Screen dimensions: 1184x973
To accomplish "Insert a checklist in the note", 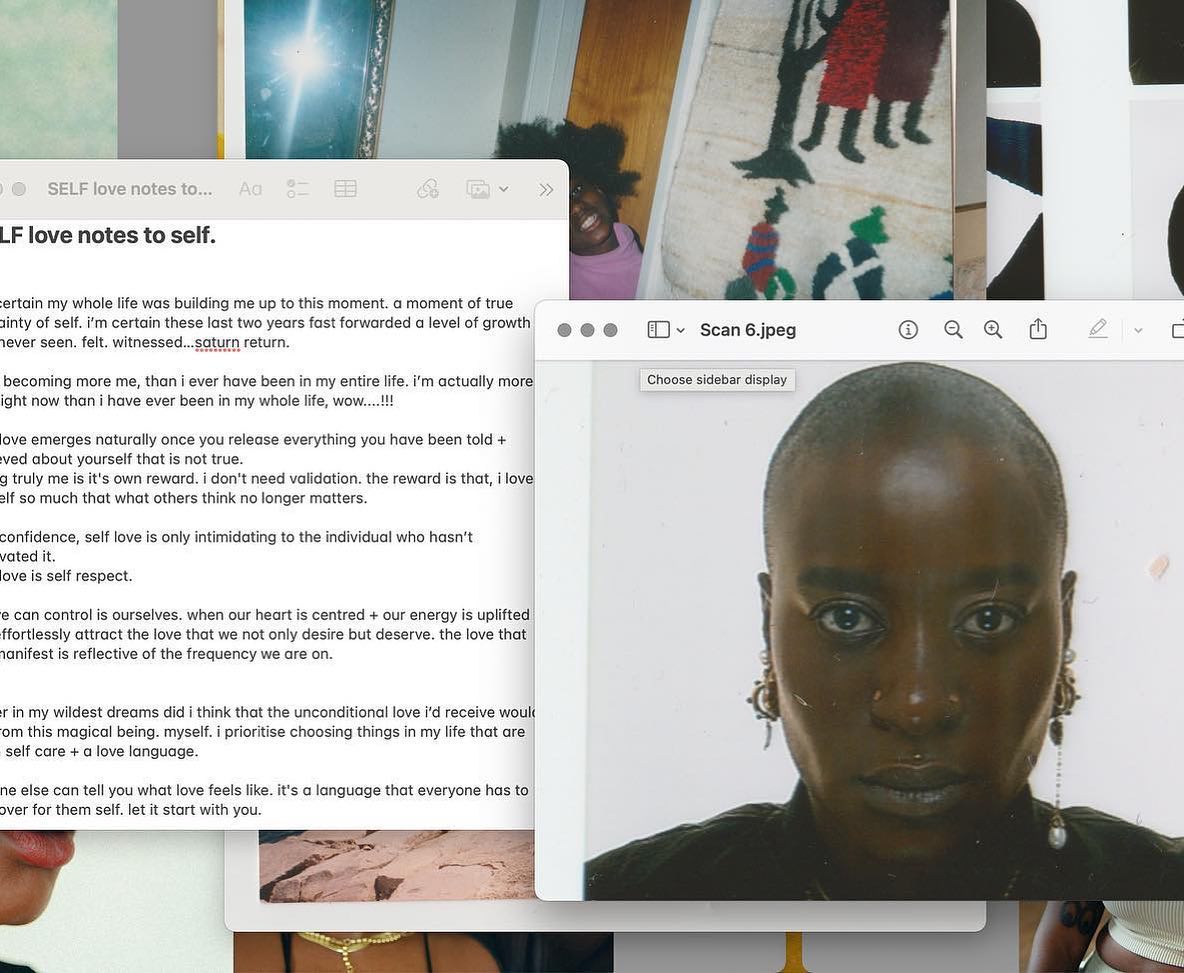I will (x=297, y=189).
